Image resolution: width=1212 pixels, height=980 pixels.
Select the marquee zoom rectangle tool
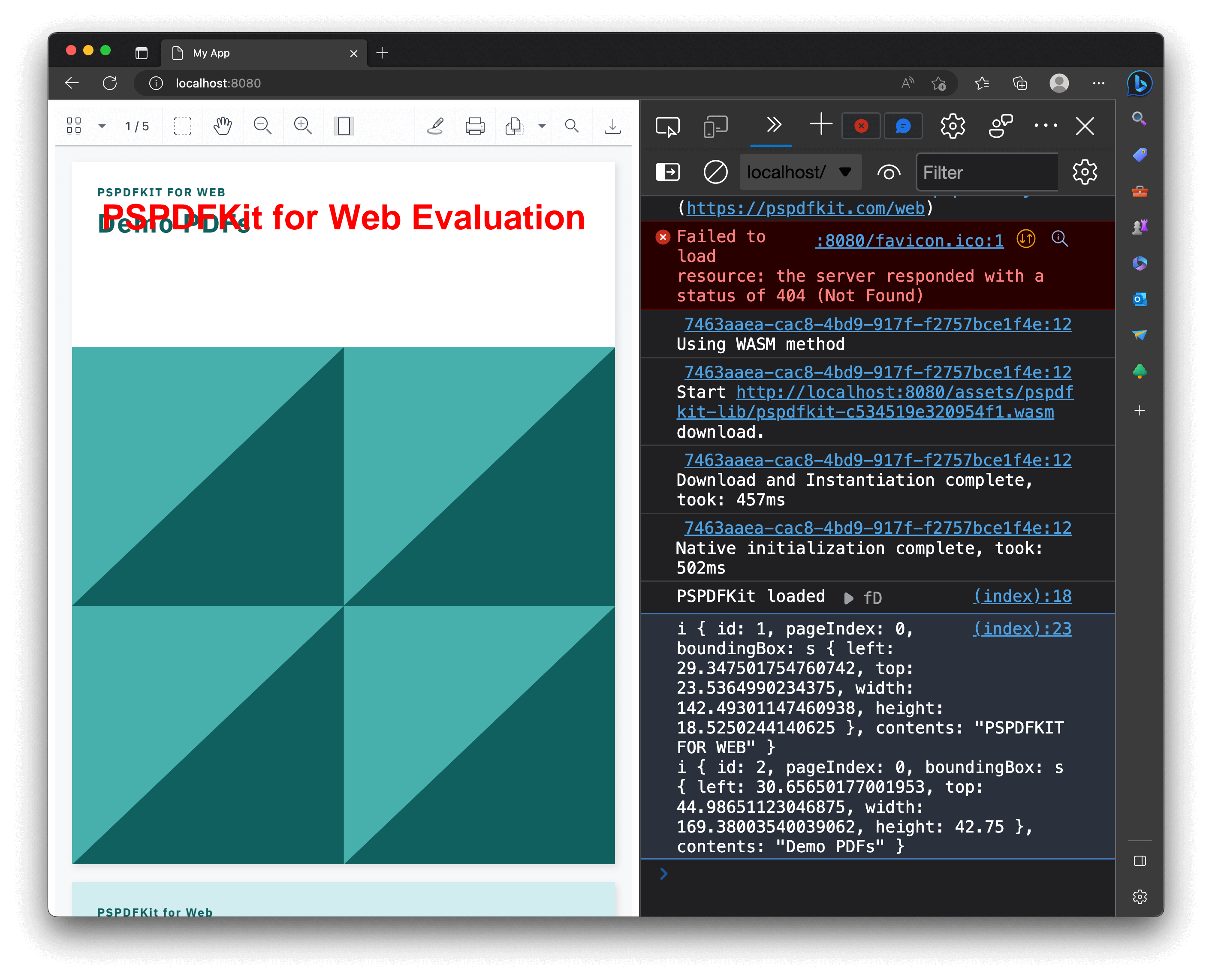[x=182, y=125]
